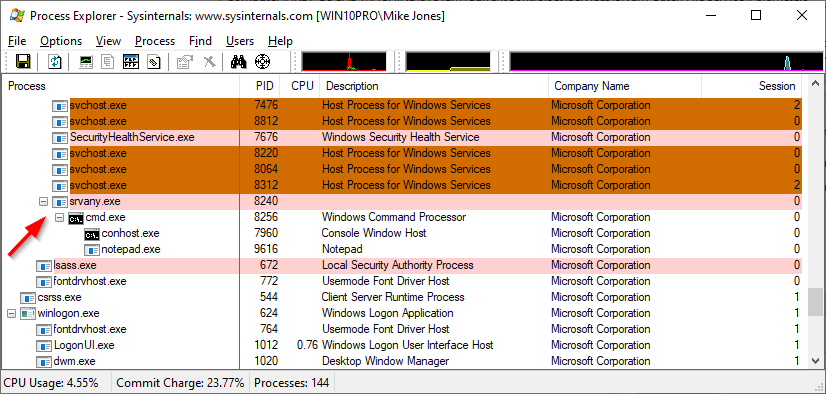
Task: Click the Refresh Now toolbar icon
Action: (54, 62)
